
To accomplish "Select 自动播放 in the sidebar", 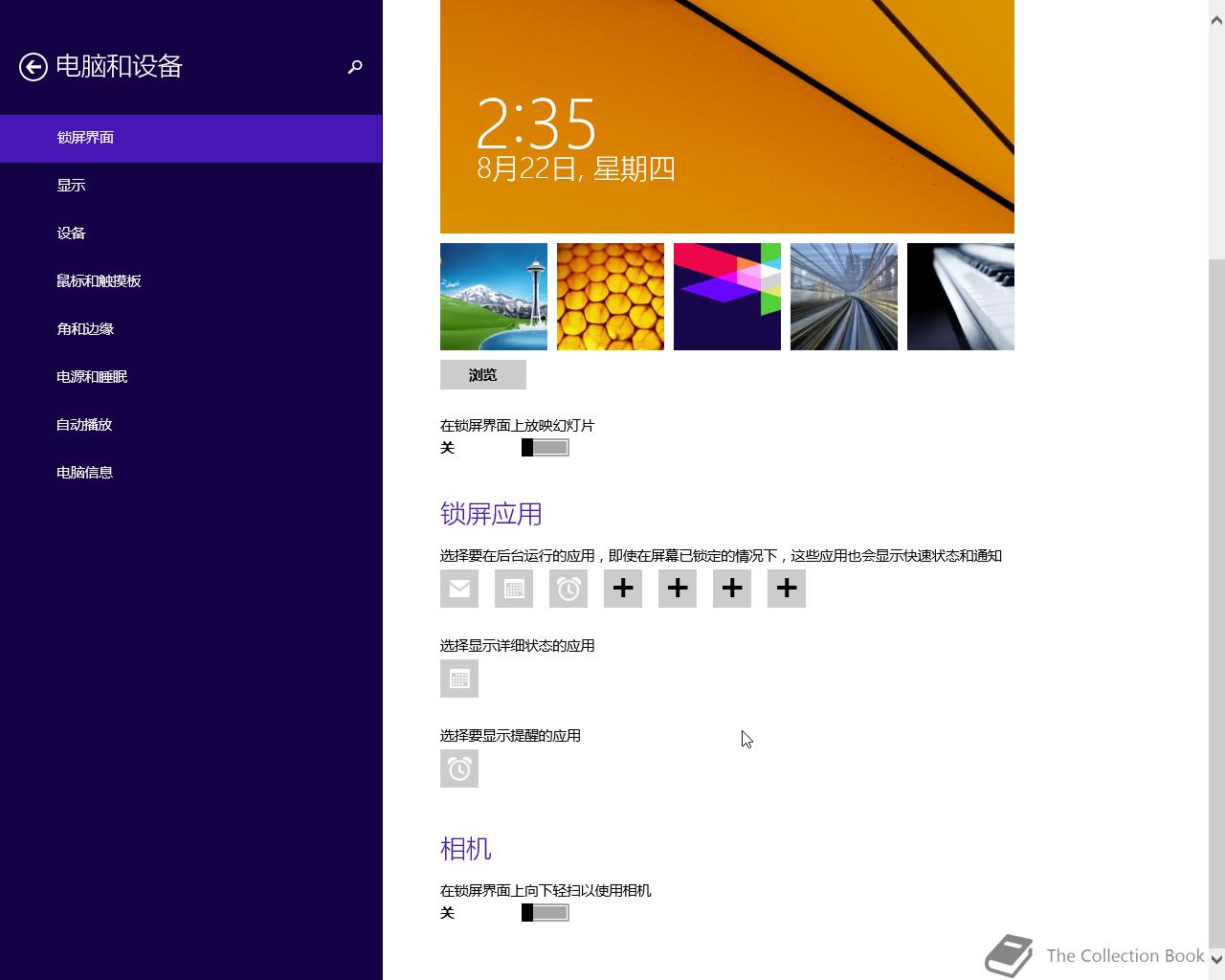I will tap(191, 425).
